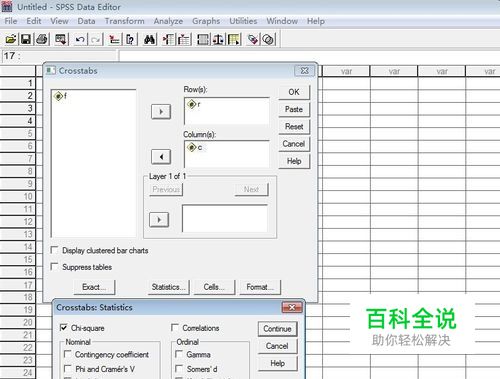Click the Undo toolbar icon
500x379 pixels.
point(80,40)
